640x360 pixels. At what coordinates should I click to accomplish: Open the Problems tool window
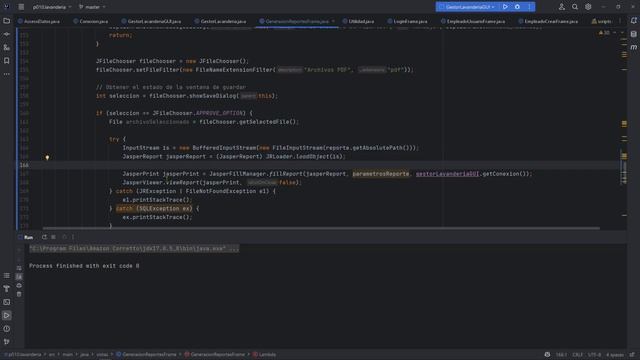coord(7,329)
